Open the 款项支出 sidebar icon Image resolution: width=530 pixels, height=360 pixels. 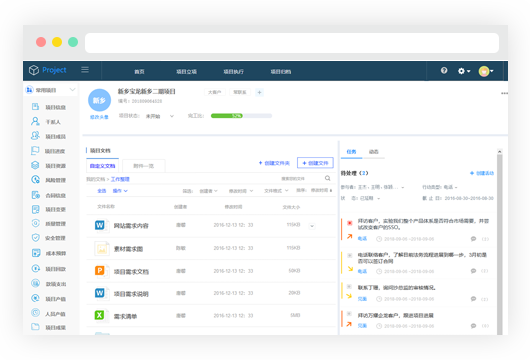[x=35, y=283]
